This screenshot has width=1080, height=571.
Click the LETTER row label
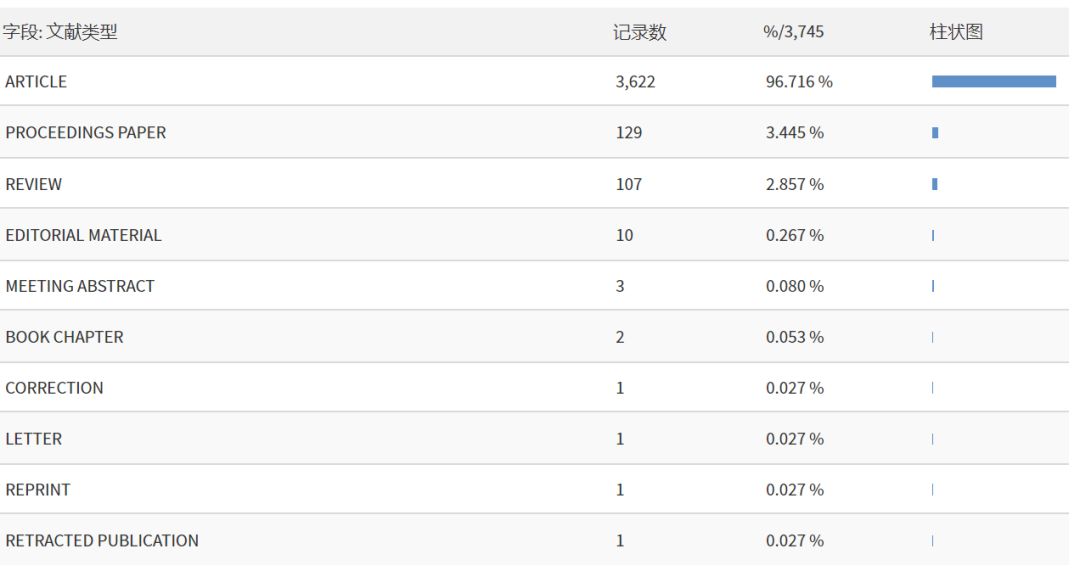point(34,440)
